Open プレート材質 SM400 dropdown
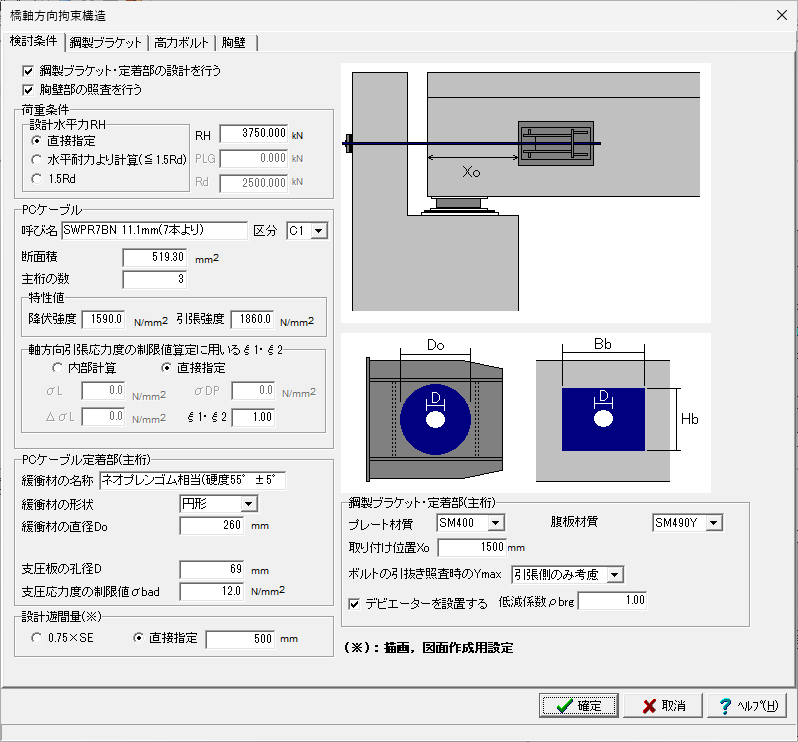The width and height of the screenshot is (798, 742). point(495,522)
